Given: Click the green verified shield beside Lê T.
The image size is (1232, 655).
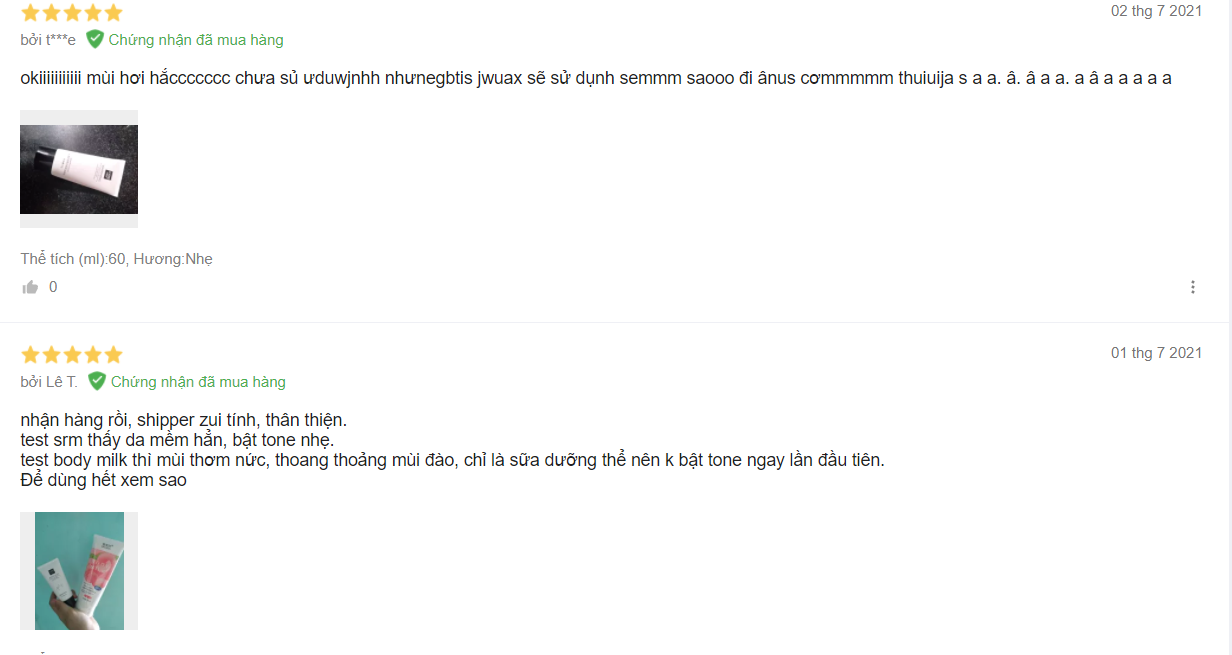Looking at the screenshot, I should [x=97, y=381].
